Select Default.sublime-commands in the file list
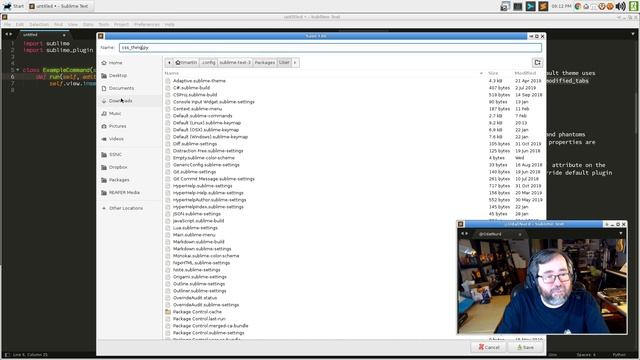This screenshot has height=360, width=640. coord(202,116)
